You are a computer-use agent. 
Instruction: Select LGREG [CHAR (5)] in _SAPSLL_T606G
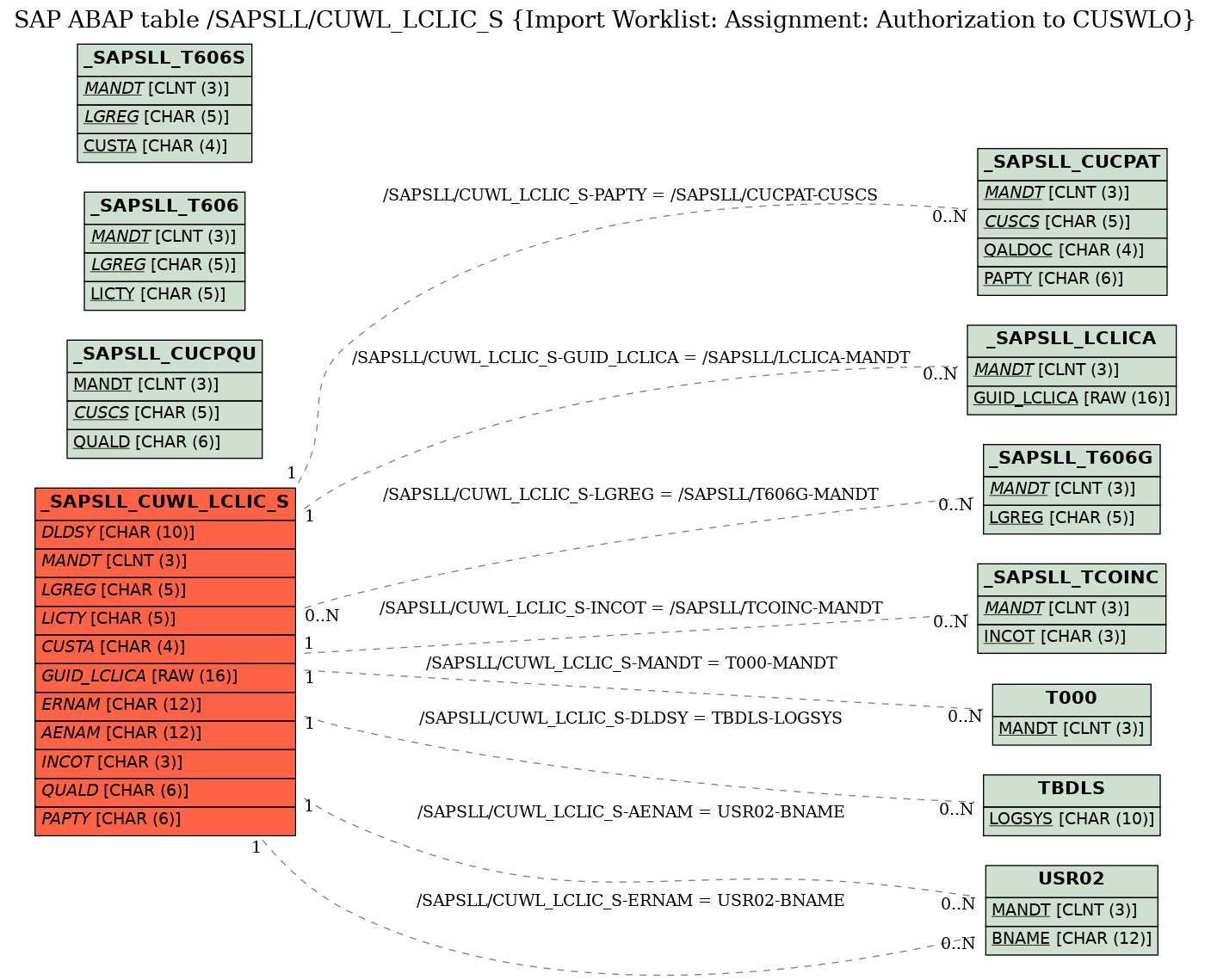pos(1072,519)
